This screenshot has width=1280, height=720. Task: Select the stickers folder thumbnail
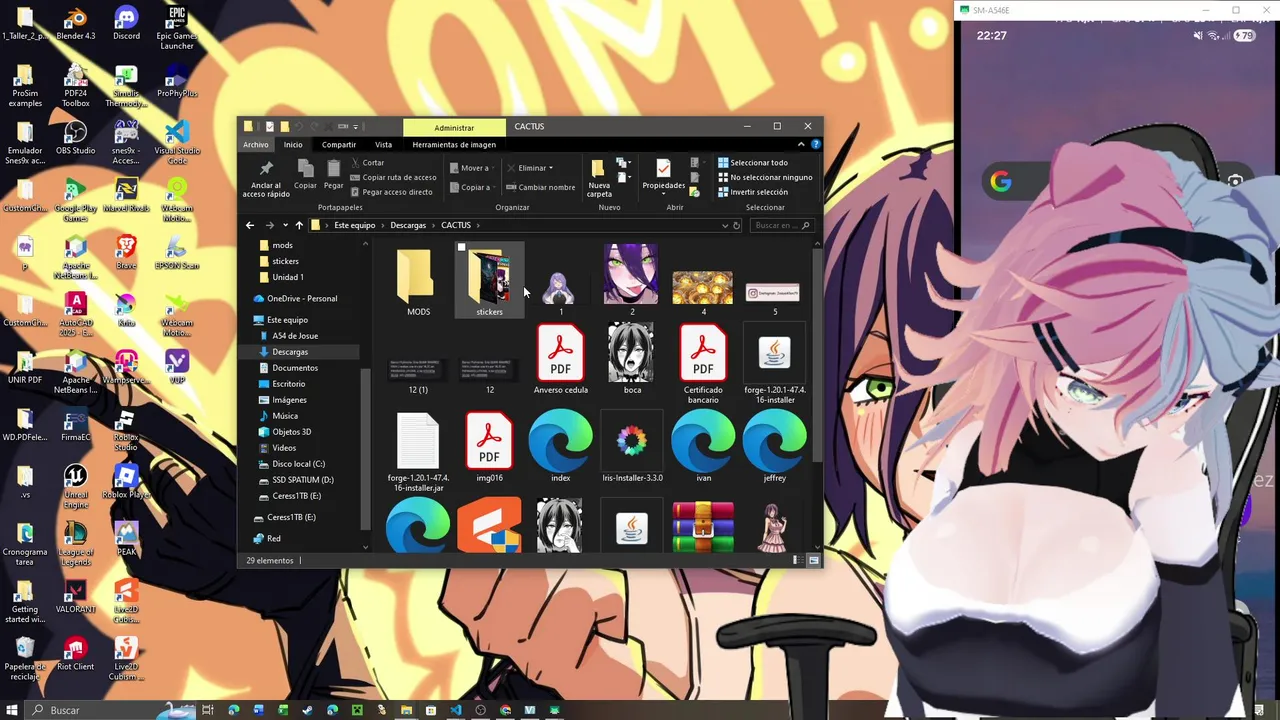click(489, 281)
